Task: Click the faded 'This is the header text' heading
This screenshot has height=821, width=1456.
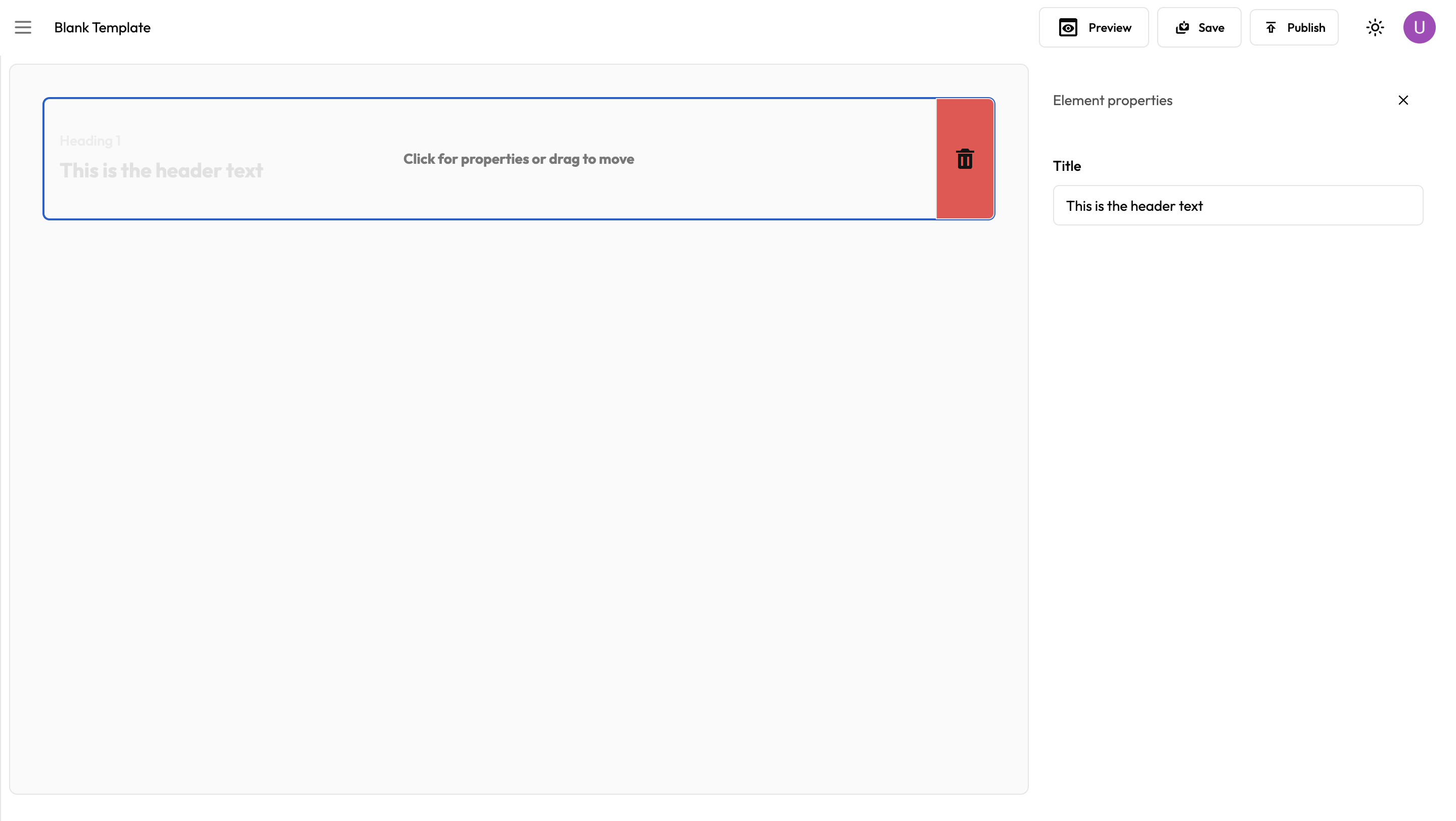Action: pyautogui.click(x=161, y=171)
